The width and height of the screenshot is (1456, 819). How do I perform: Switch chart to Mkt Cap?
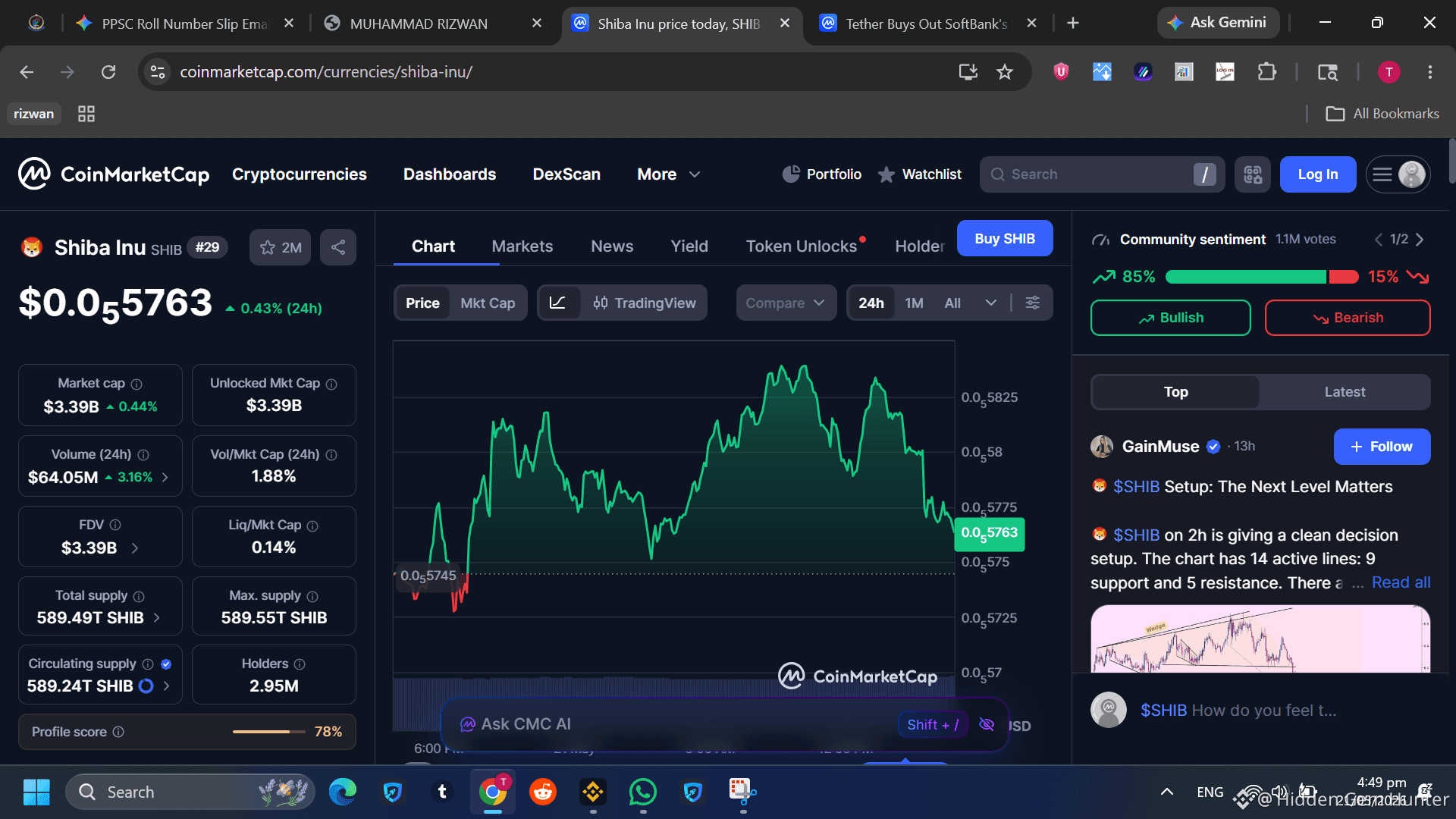point(488,303)
